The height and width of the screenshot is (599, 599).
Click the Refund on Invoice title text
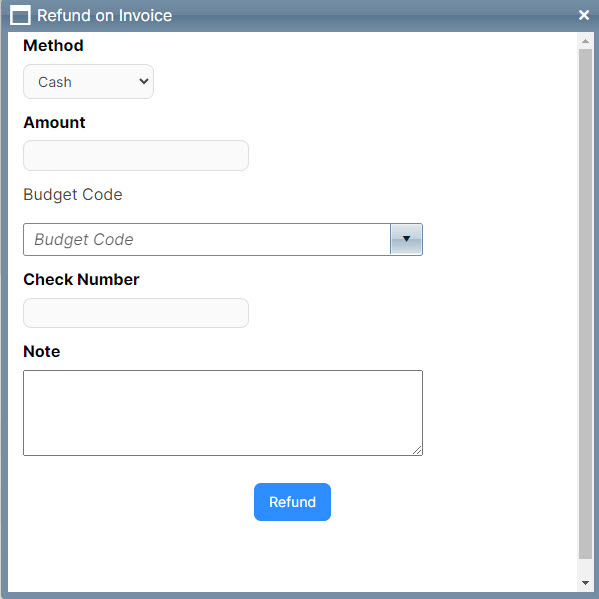tap(104, 16)
